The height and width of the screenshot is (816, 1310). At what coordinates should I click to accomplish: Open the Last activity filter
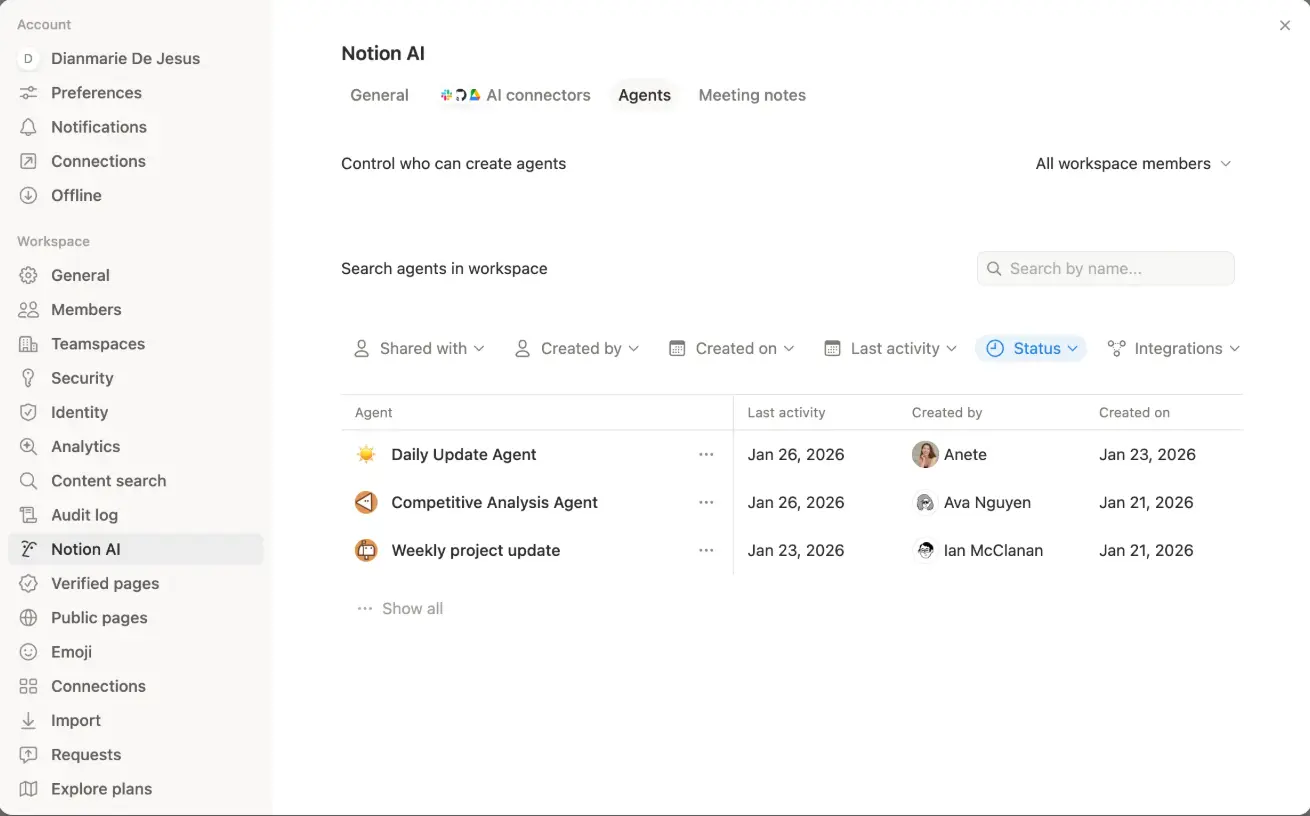coord(890,348)
